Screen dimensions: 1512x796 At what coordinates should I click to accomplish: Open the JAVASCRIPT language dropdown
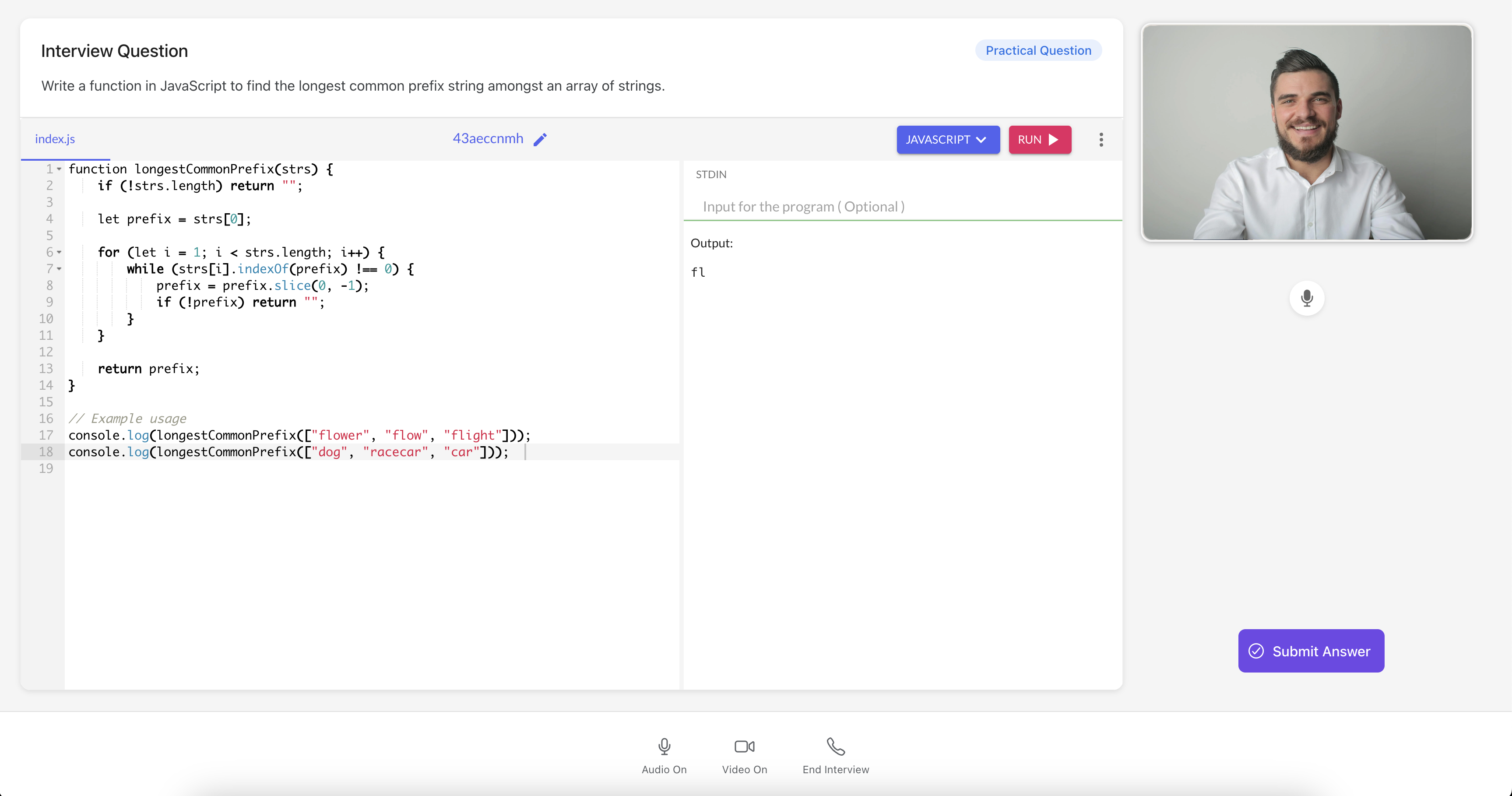click(x=947, y=140)
